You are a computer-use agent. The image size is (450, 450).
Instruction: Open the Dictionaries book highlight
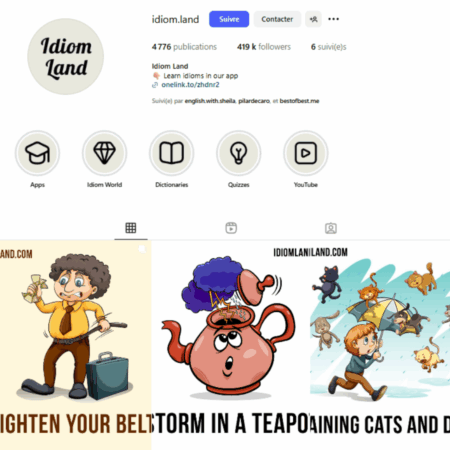click(172, 153)
